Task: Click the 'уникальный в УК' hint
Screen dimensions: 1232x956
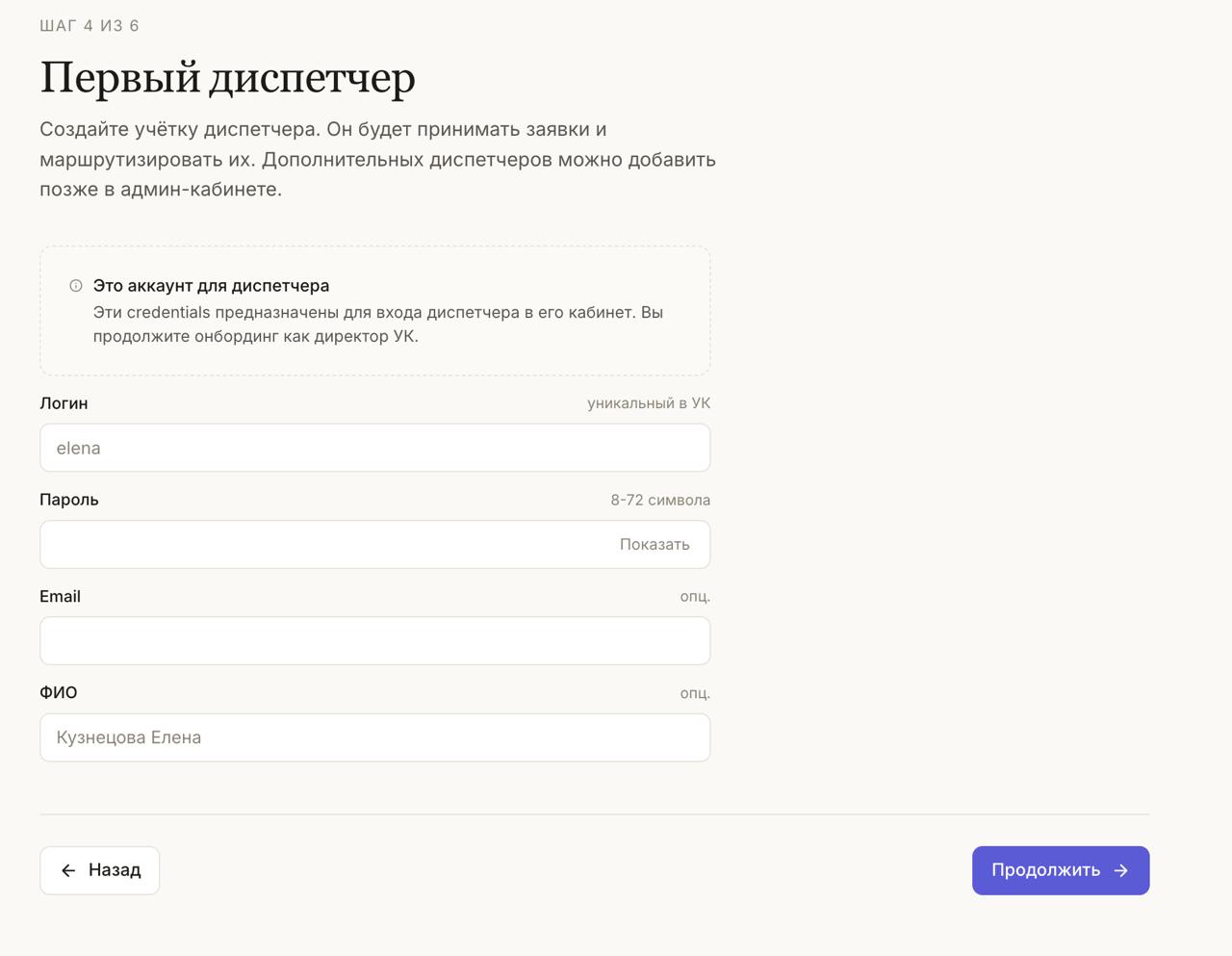Action: click(x=649, y=403)
